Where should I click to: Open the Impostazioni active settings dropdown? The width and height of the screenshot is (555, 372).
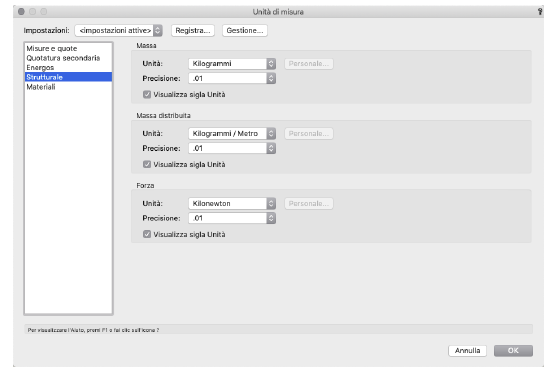click(119, 30)
